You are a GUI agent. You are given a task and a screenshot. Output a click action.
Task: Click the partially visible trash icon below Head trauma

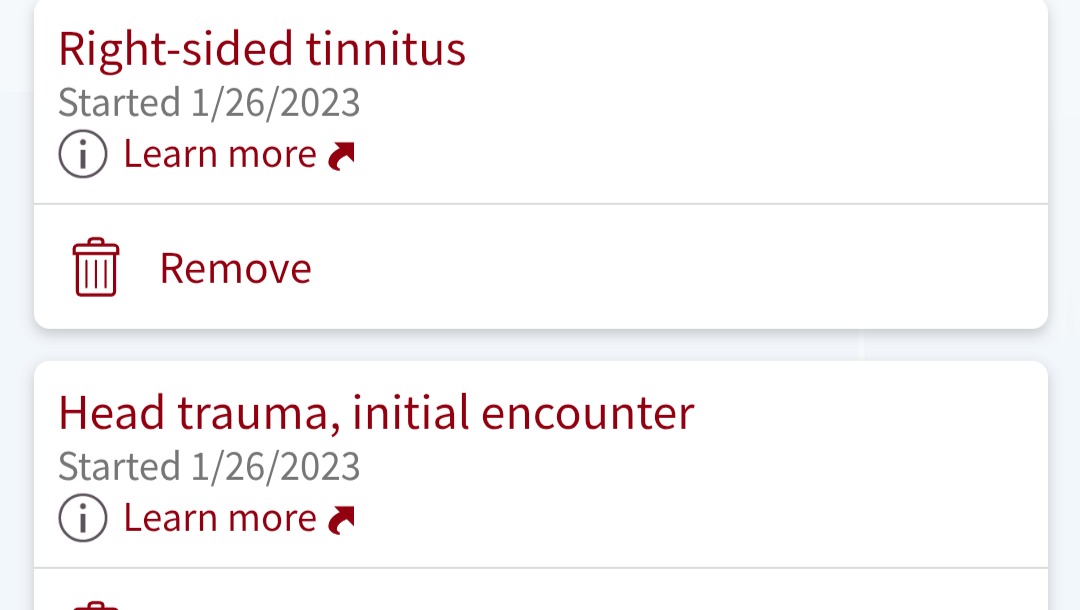coord(96,605)
